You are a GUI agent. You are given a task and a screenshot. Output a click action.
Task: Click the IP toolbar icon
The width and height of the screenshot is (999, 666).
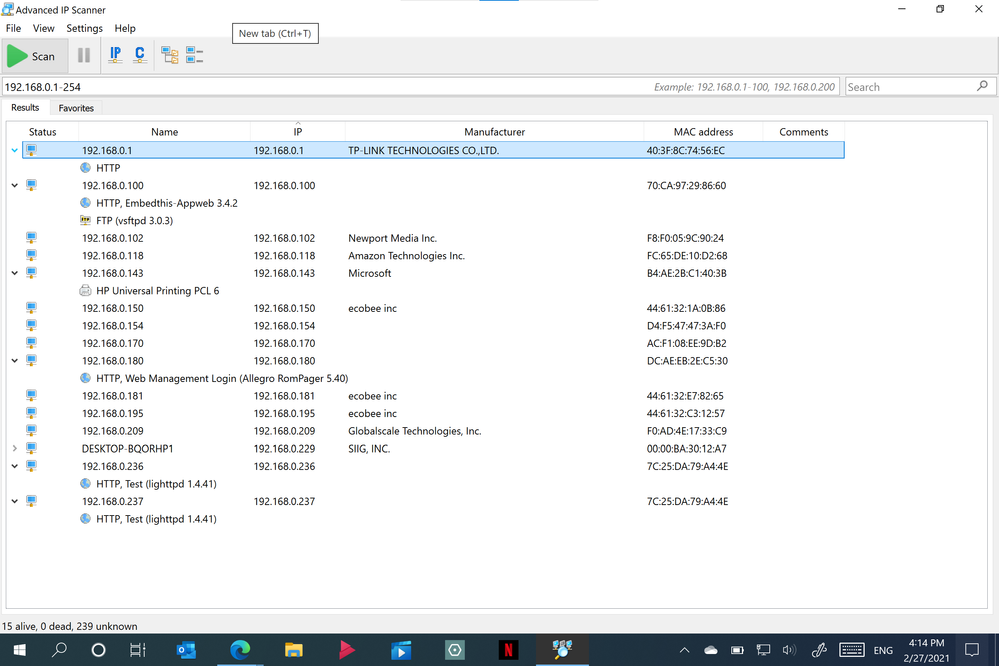[115, 55]
